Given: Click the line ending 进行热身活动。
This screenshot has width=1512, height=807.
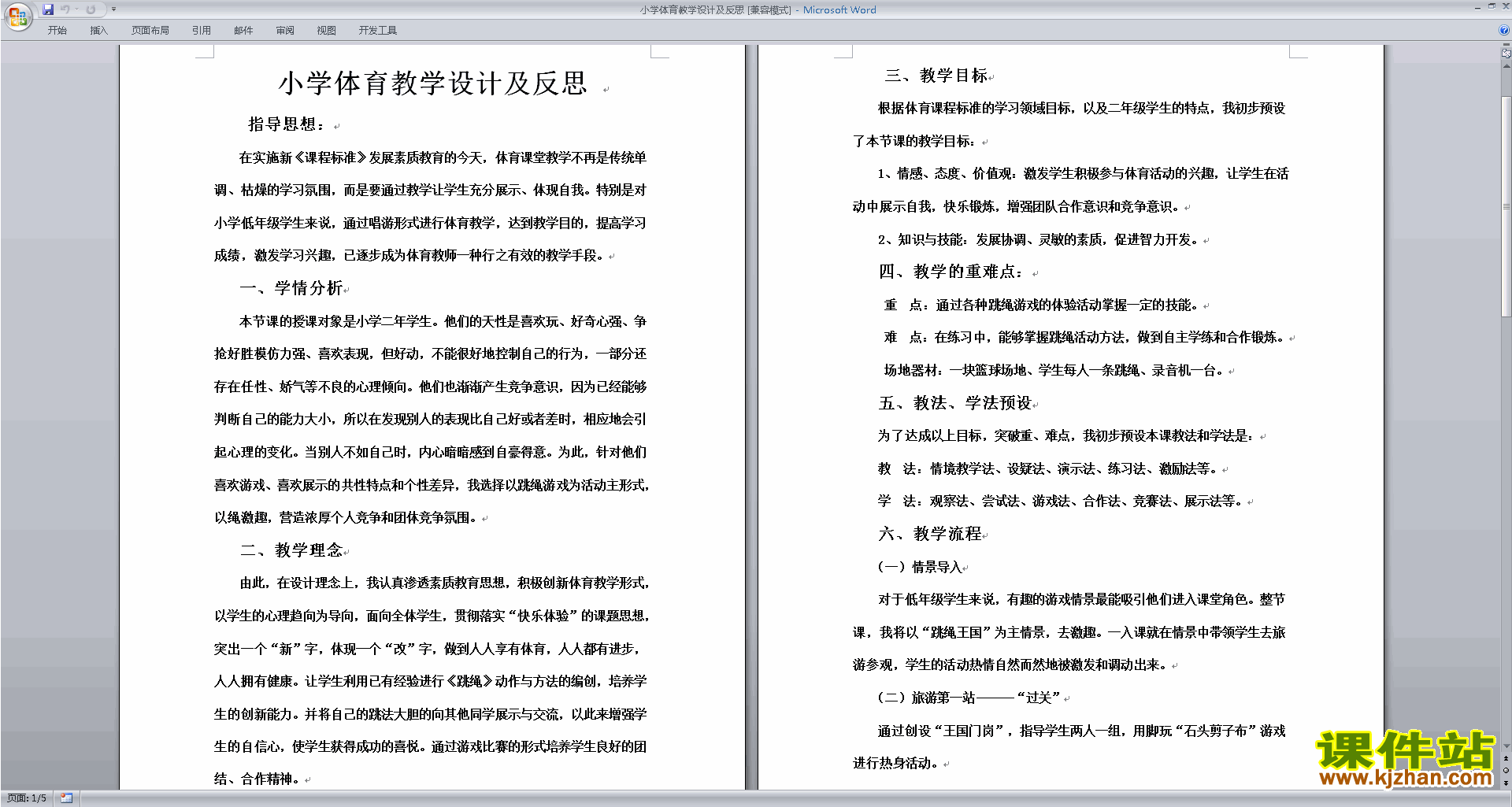Looking at the screenshot, I should coord(896,763).
